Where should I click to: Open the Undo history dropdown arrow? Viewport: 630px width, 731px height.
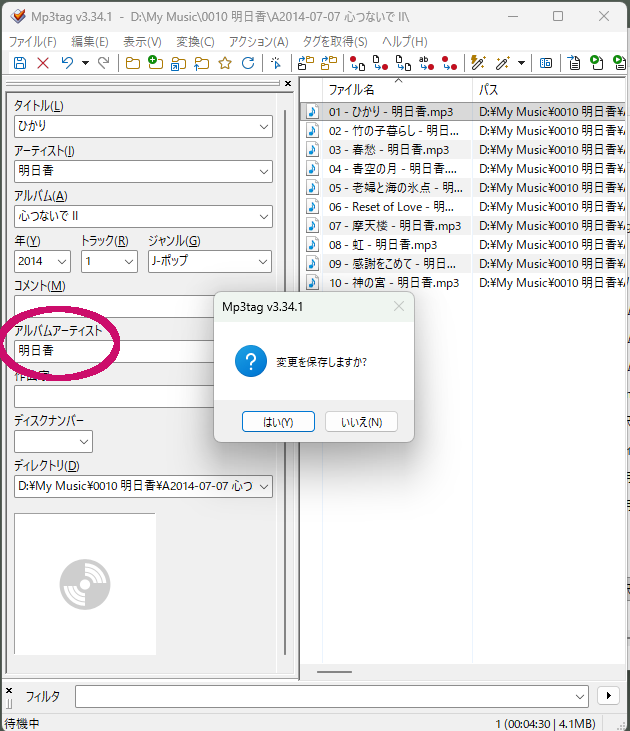point(85,62)
